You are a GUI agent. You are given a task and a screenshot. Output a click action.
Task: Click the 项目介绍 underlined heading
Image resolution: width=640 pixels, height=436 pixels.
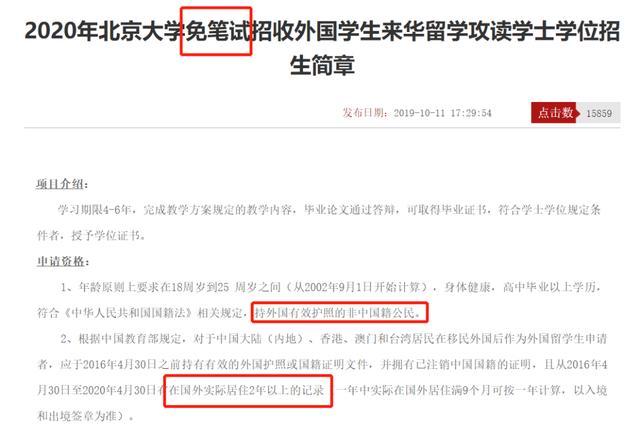point(62,184)
